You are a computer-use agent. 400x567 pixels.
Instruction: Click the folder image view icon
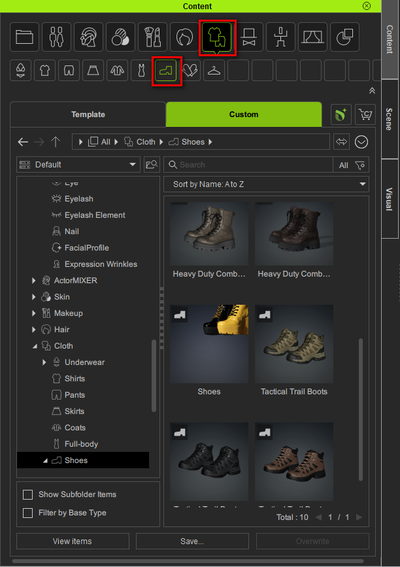(152, 165)
